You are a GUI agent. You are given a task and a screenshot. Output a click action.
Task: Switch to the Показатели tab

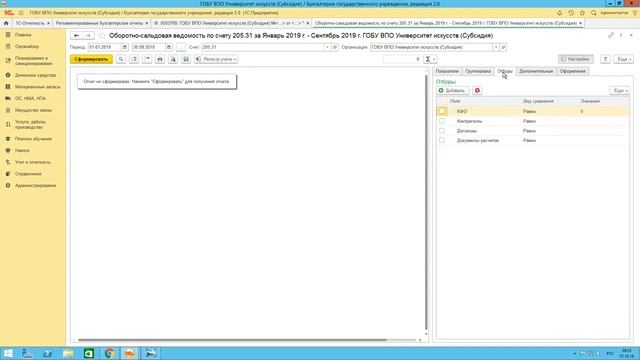click(x=447, y=71)
